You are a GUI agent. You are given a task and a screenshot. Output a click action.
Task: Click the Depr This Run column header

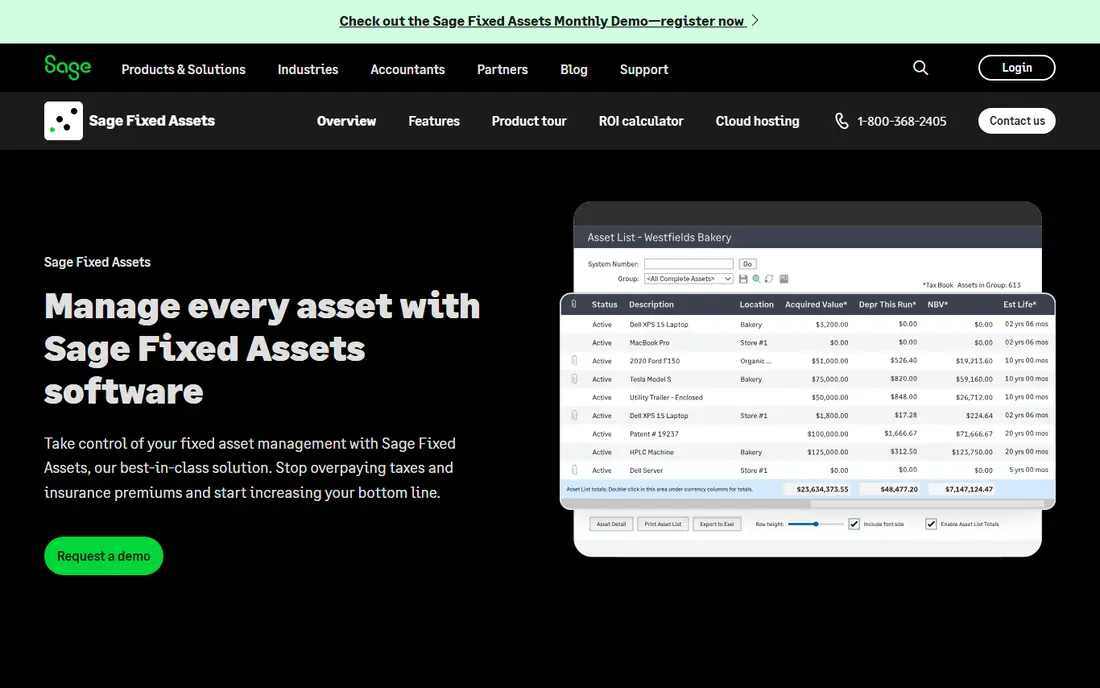point(887,304)
